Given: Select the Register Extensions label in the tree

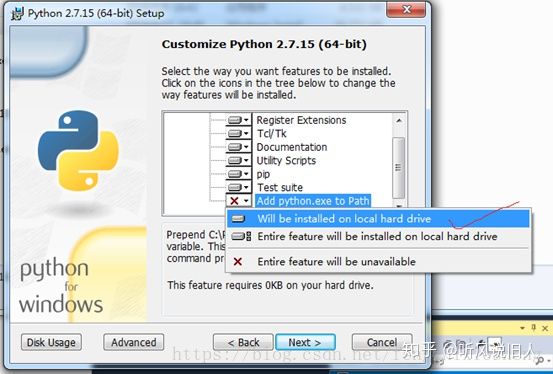Looking at the screenshot, I should point(301,120).
